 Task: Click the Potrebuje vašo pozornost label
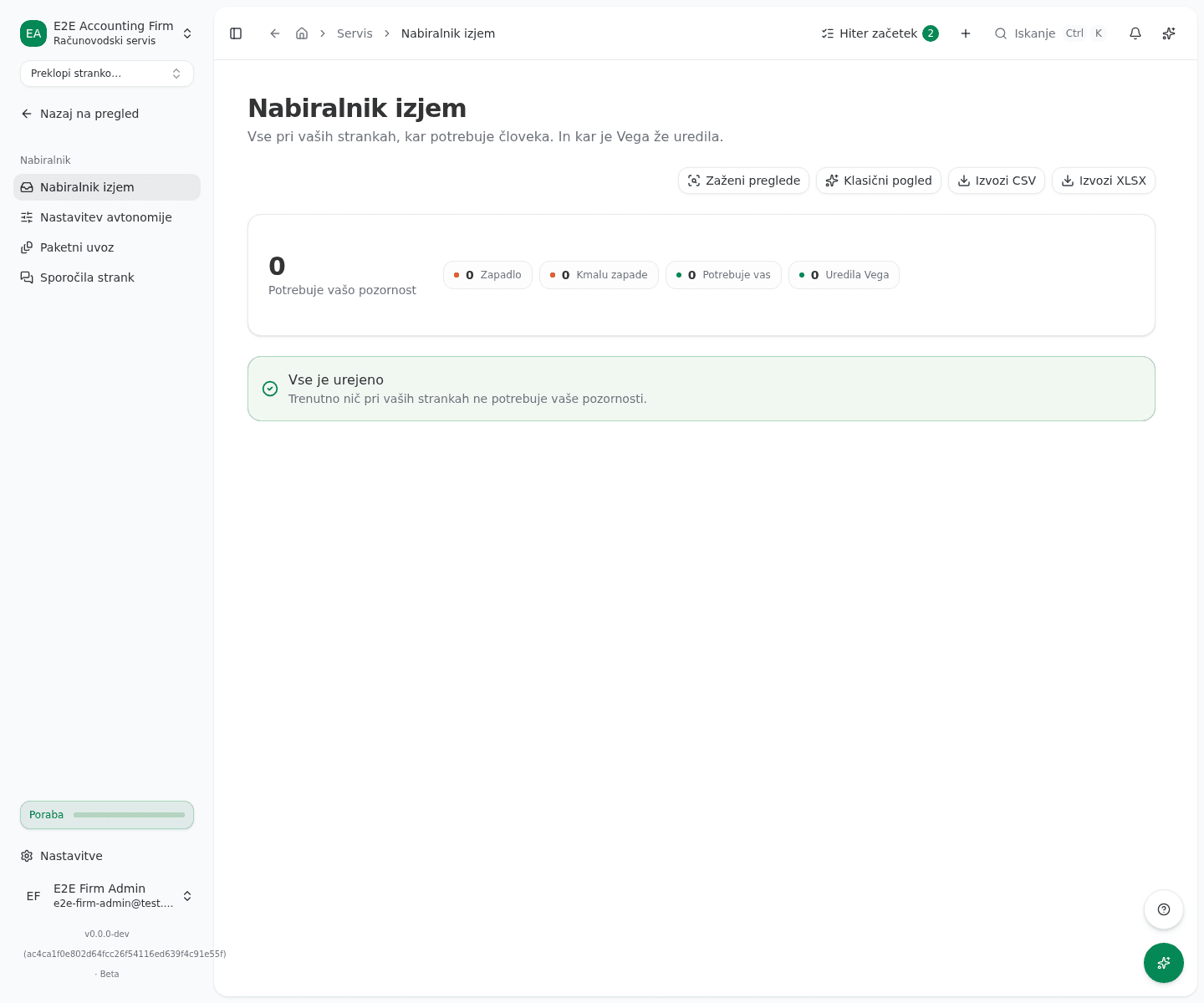(x=342, y=290)
